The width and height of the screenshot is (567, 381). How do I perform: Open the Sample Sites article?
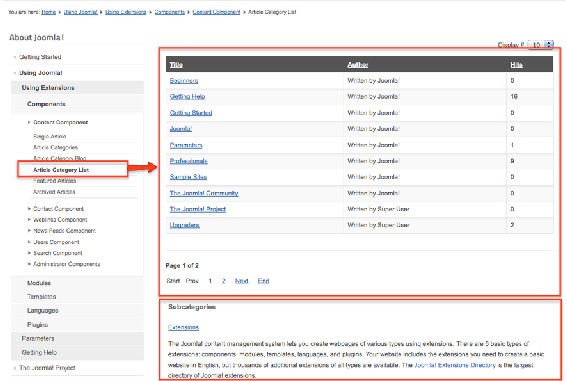coord(188,177)
